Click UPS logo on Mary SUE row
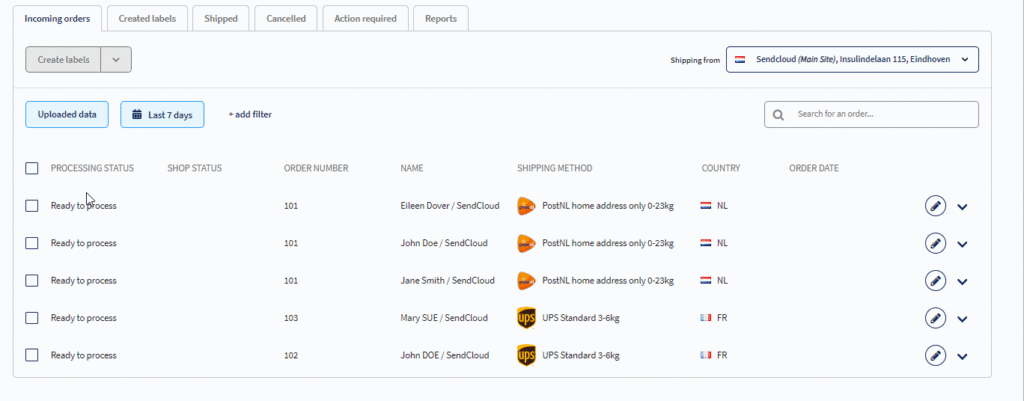 coord(526,318)
